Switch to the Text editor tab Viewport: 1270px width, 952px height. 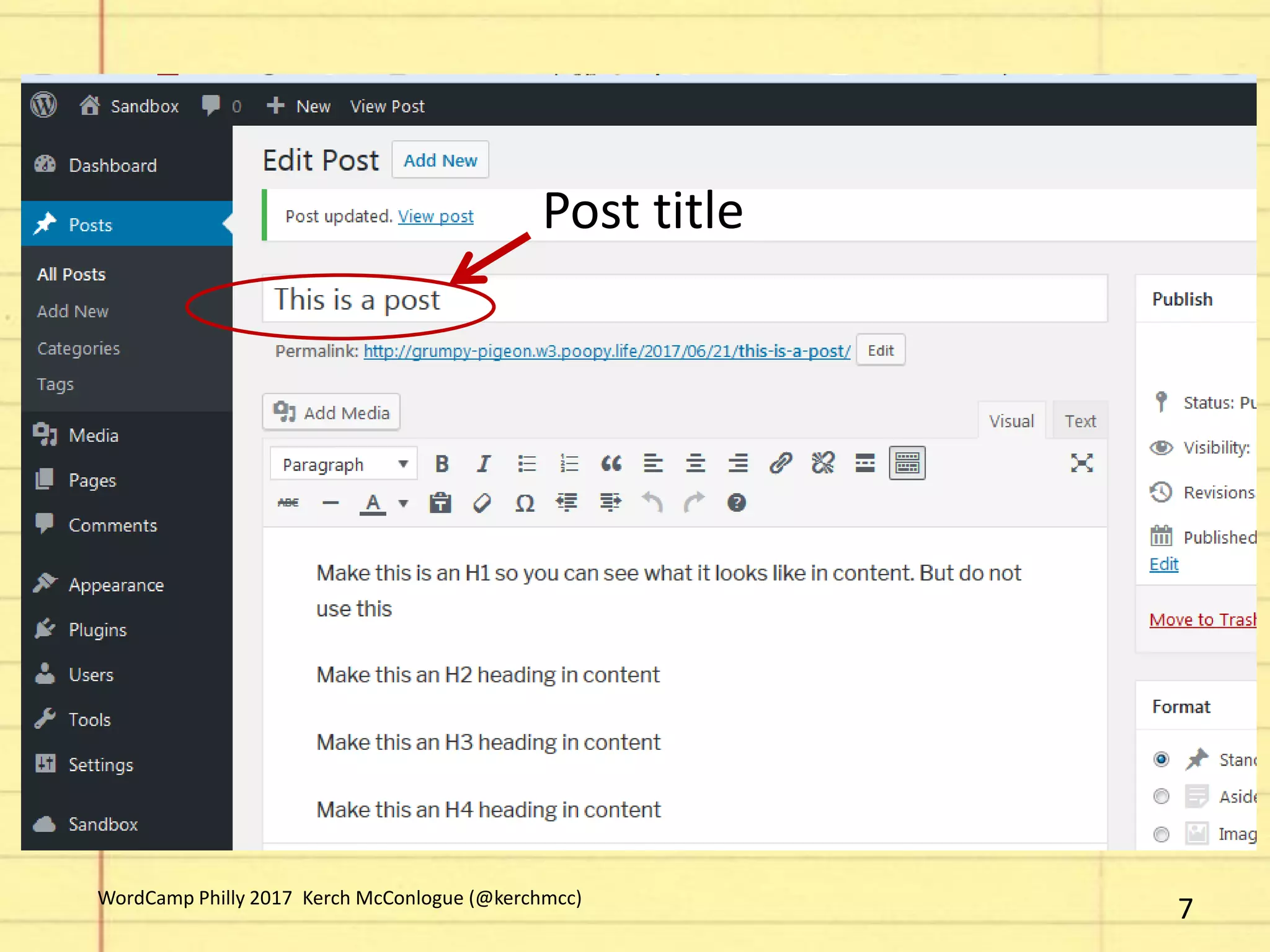1080,421
